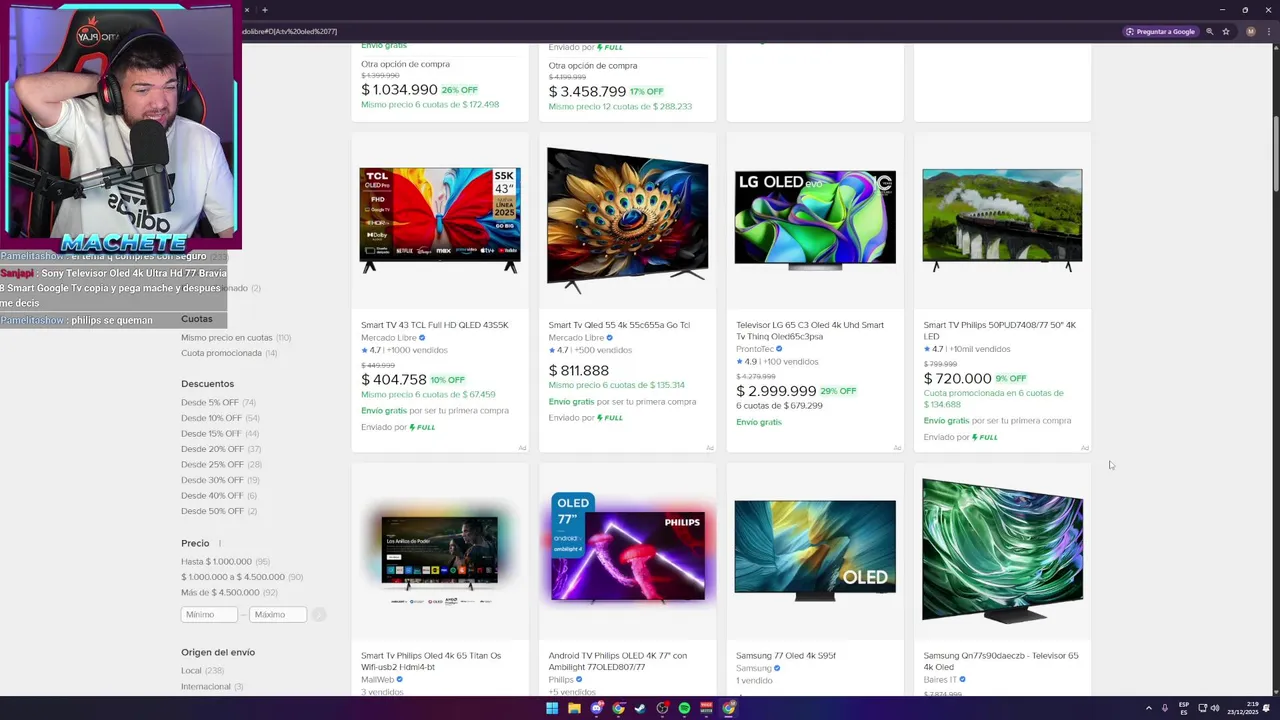Open LG OLED evo product image
The width and height of the screenshot is (1280, 720).
coord(815,220)
